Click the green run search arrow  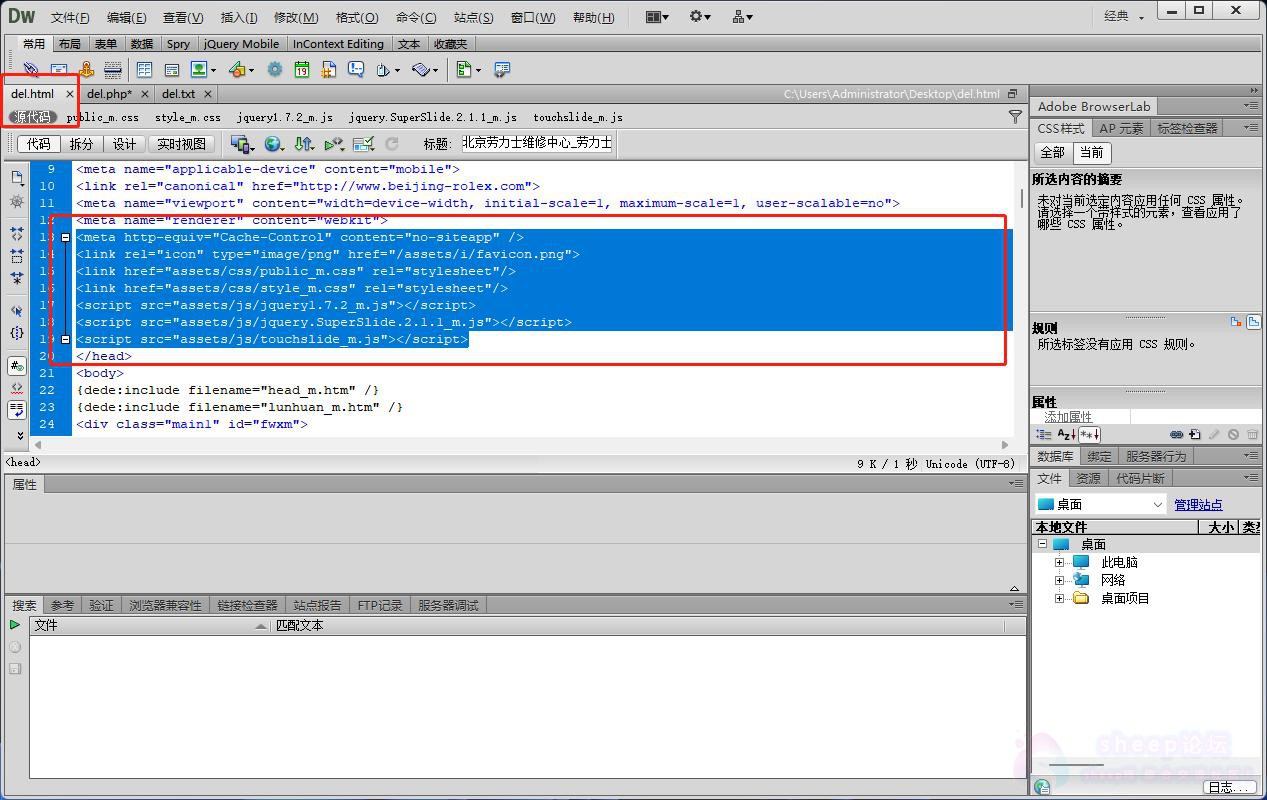click(15, 625)
